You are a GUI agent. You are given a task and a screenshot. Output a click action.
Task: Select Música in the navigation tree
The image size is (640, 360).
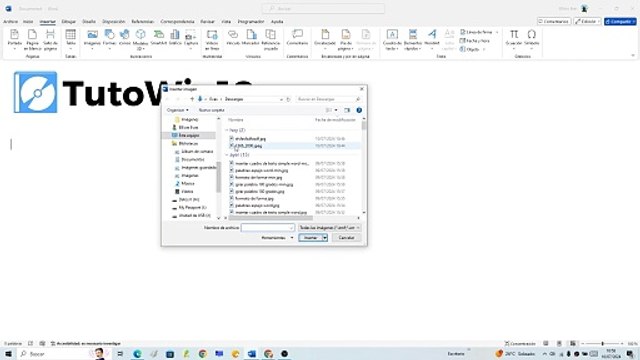(188, 184)
